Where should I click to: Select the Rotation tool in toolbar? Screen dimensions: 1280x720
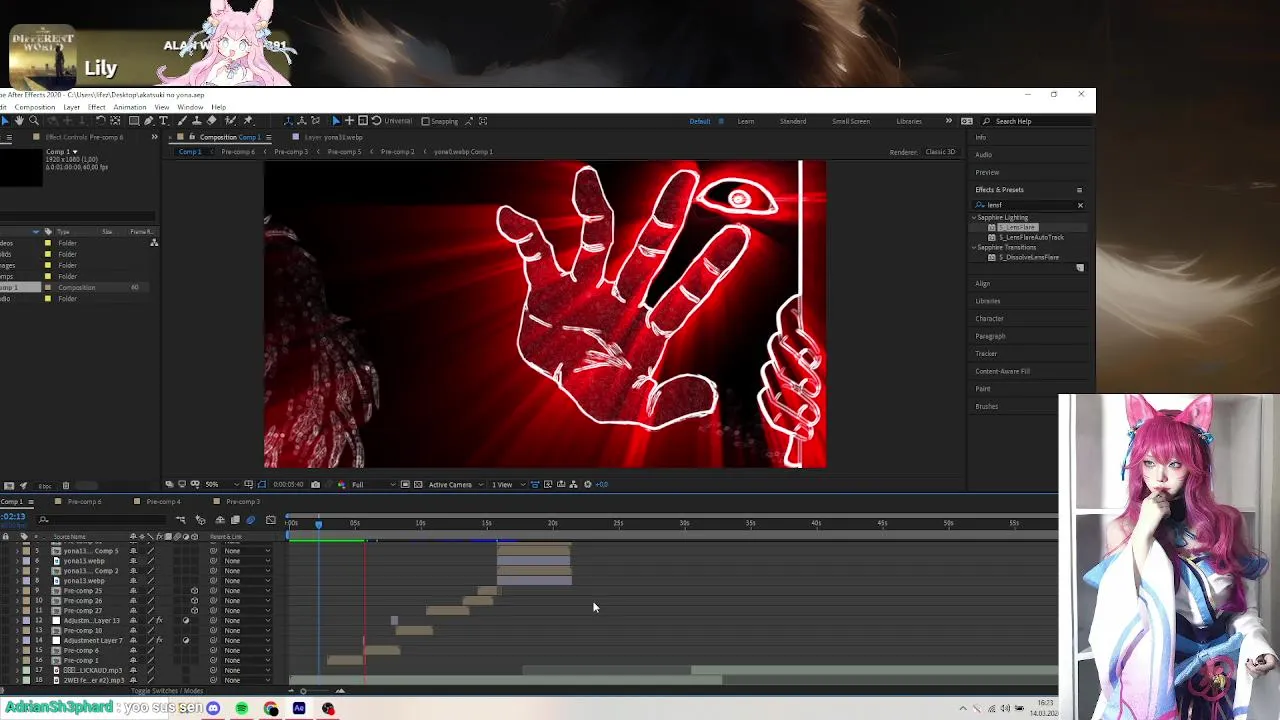point(101,121)
